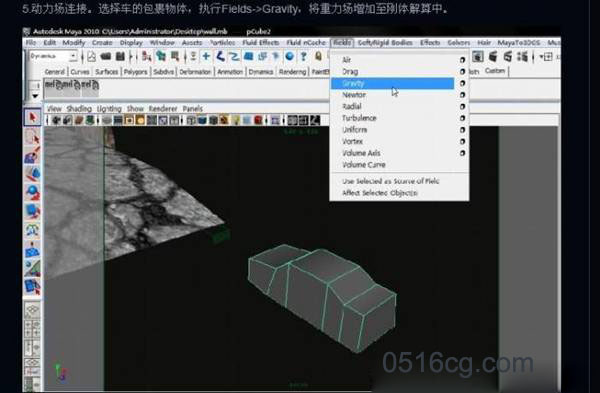Open the Dynamics menu set dropdown
600x393 pixels.
click(53, 56)
